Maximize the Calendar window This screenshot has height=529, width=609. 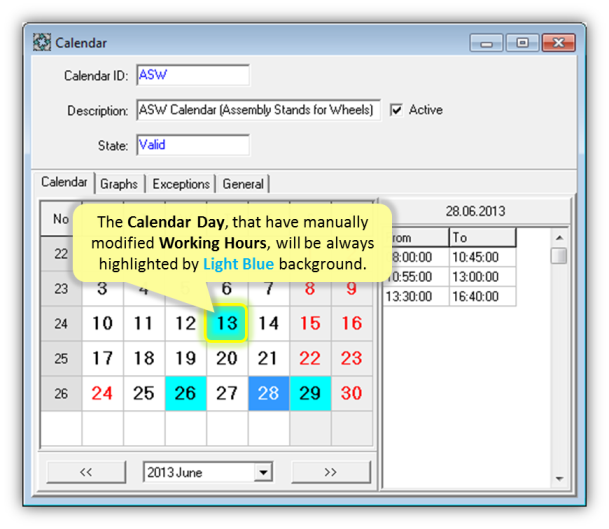coord(520,43)
